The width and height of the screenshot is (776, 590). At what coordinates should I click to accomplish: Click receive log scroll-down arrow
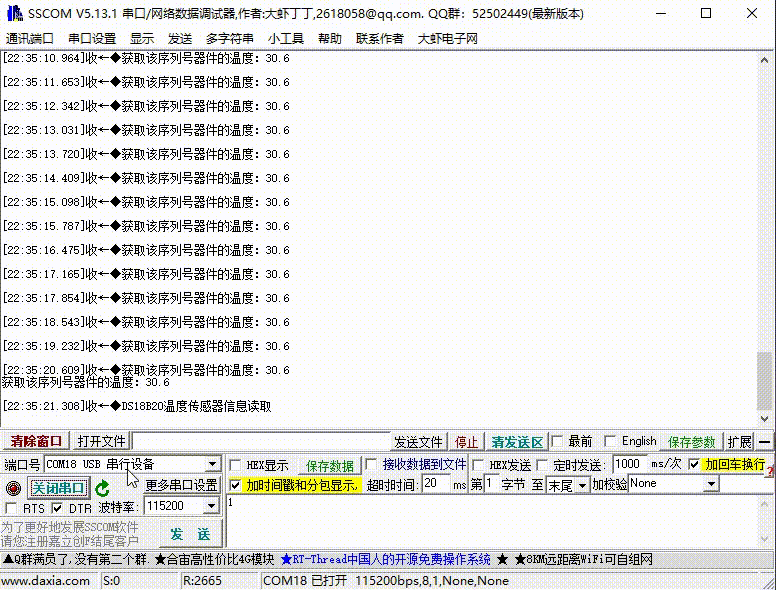tap(765, 419)
